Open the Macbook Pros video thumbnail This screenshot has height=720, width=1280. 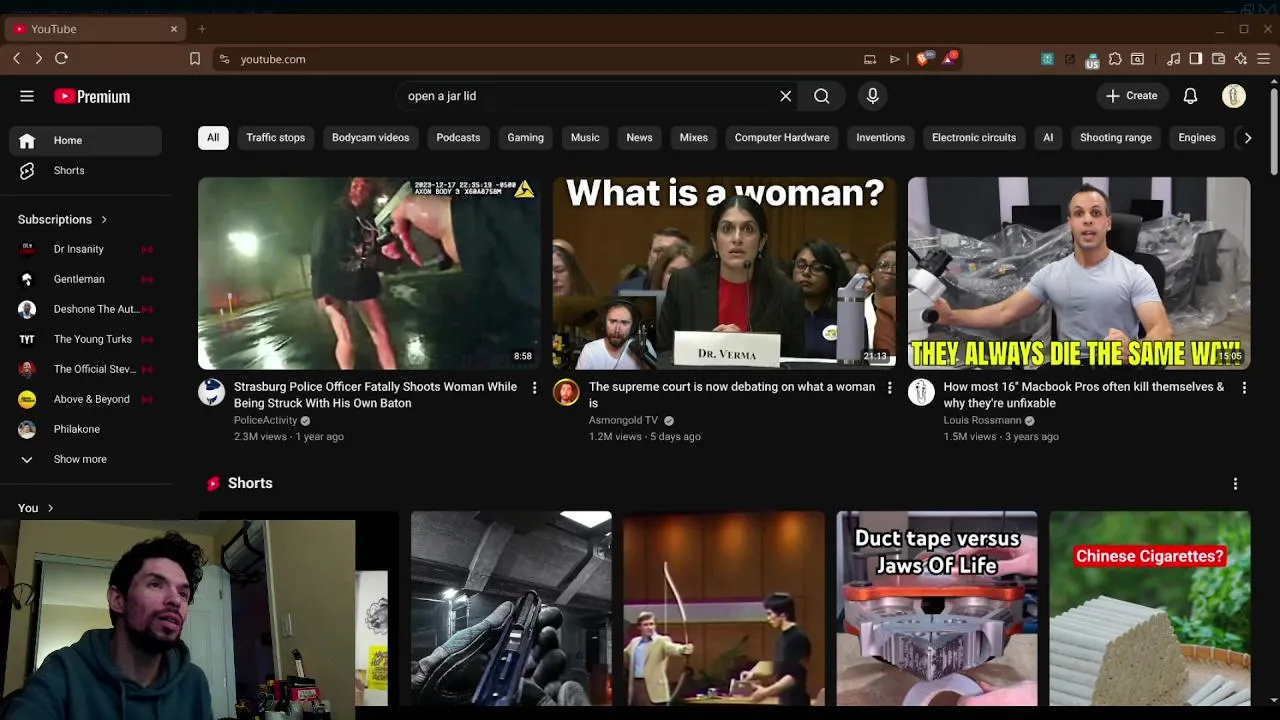tap(1079, 273)
